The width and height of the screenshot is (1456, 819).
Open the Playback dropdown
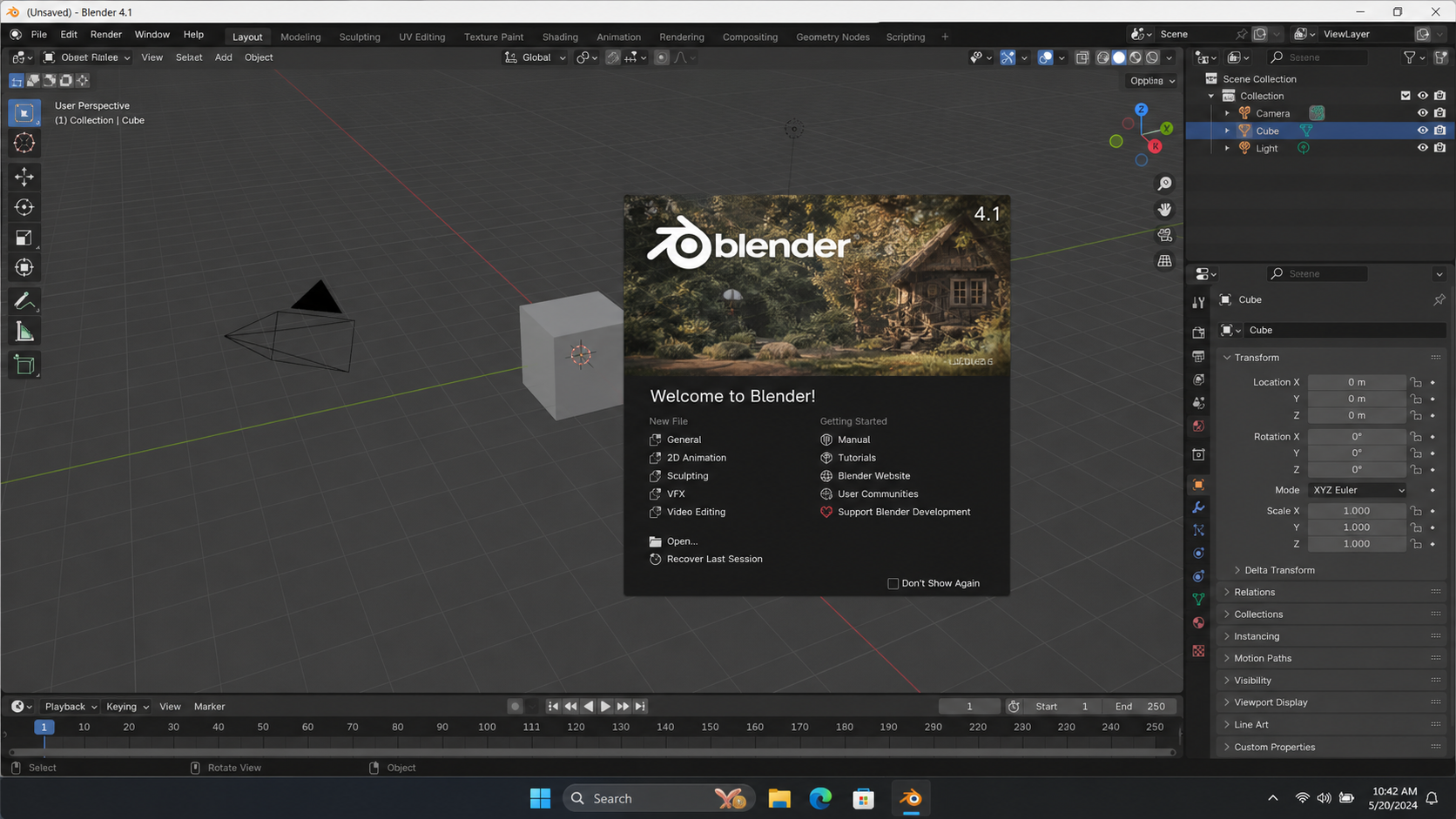click(71, 707)
